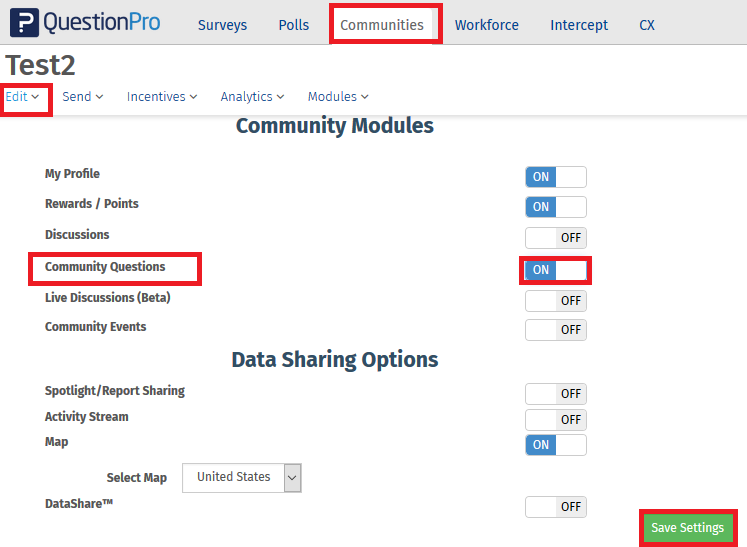Open the Workforce tab
This screenshot has width=747, height=547.
click(486, 25)
